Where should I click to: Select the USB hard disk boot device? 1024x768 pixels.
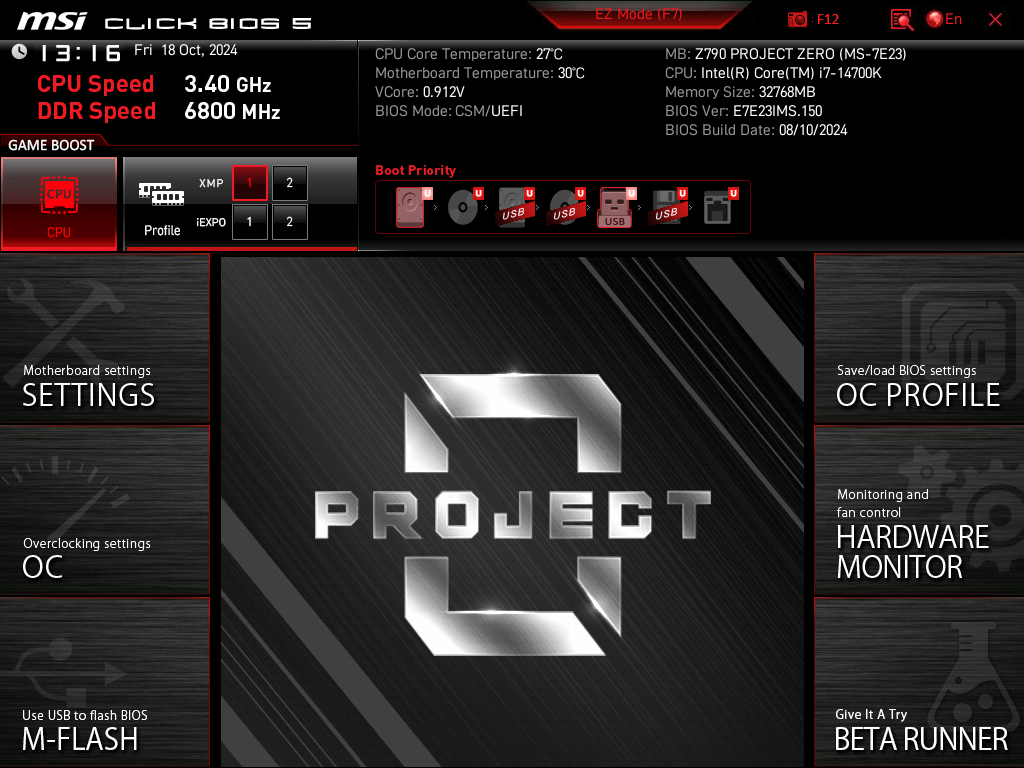pos(515,207)
